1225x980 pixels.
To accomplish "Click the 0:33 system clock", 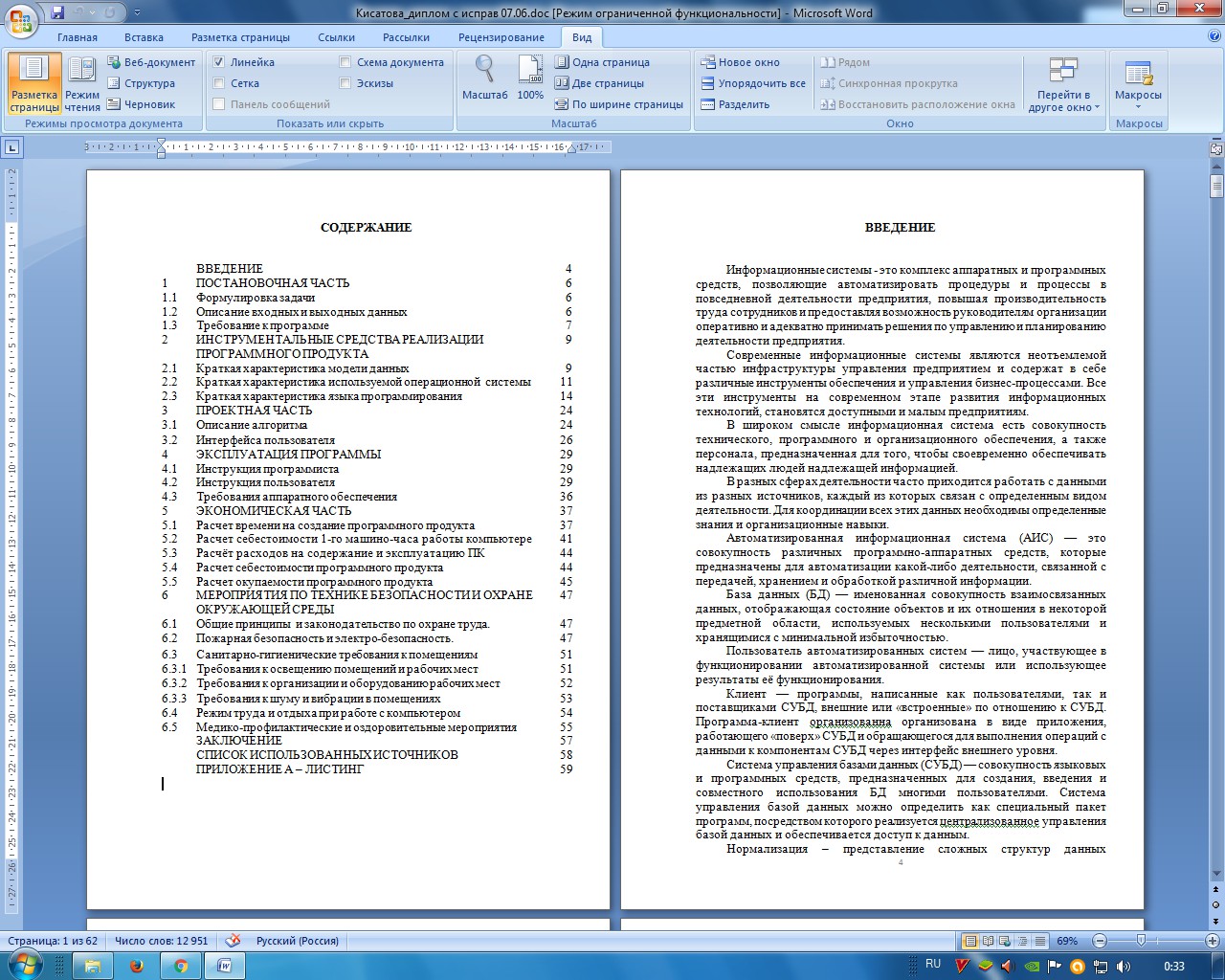I will [x=1173, y=967].
